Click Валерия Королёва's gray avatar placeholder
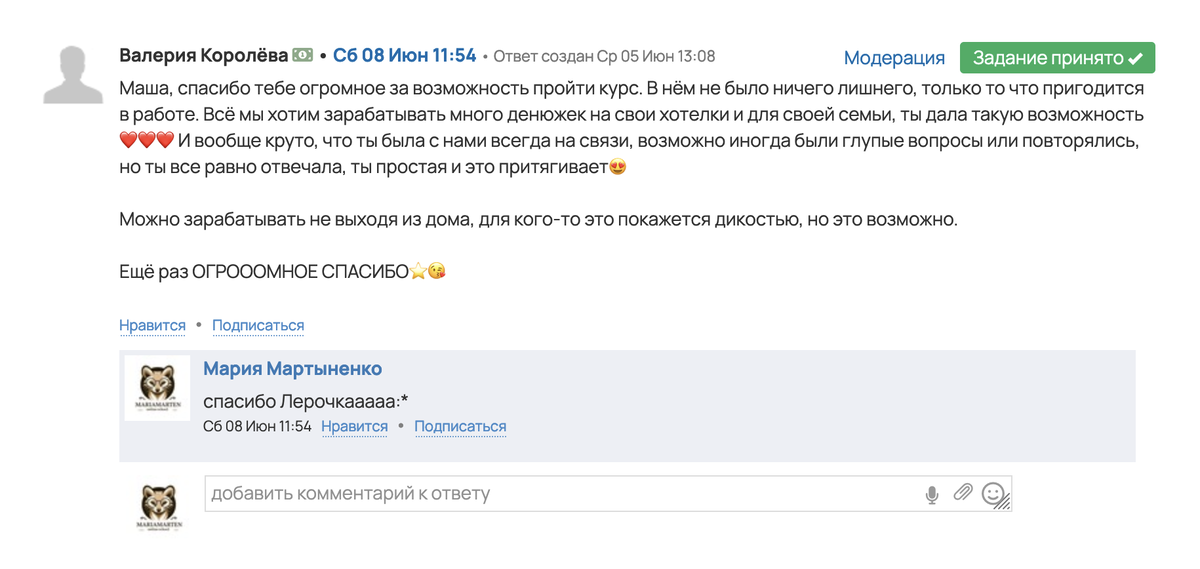The image size is (1200, 569). pyautogui.click(x=74, y=74)
